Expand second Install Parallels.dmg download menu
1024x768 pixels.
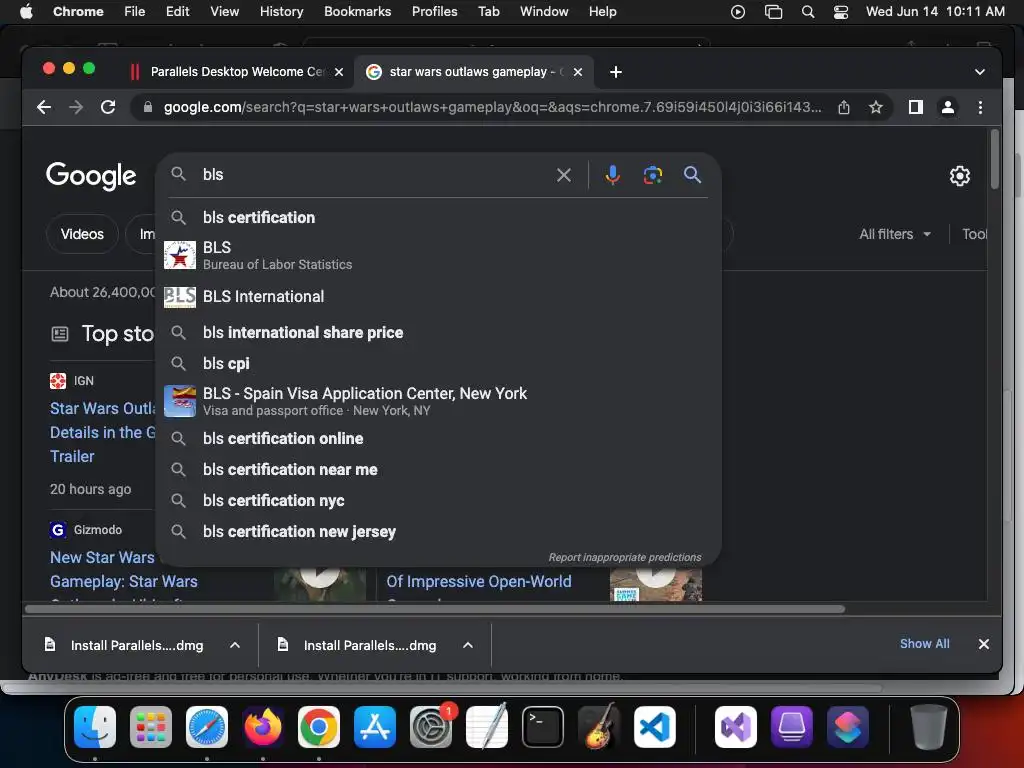(468, 645)
